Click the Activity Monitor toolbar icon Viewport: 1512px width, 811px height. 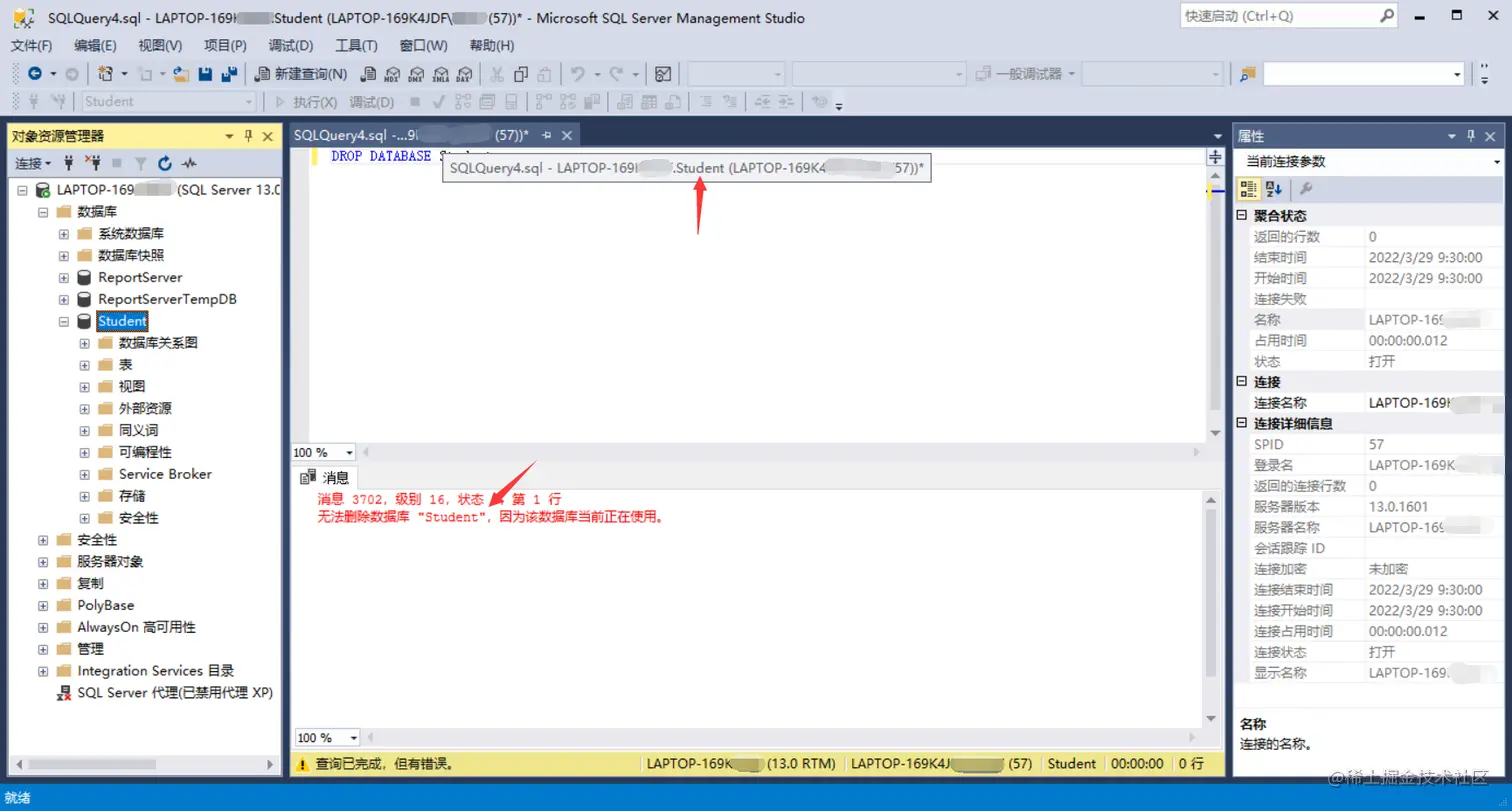(x=662, y=74)
